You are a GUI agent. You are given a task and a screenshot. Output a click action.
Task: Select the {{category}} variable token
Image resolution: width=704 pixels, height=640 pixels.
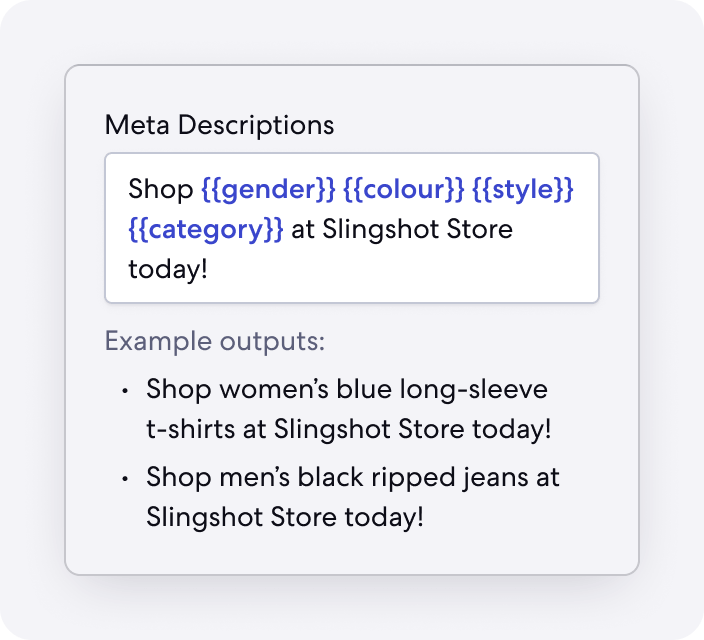pyautogui.click(x=206, y=229)
